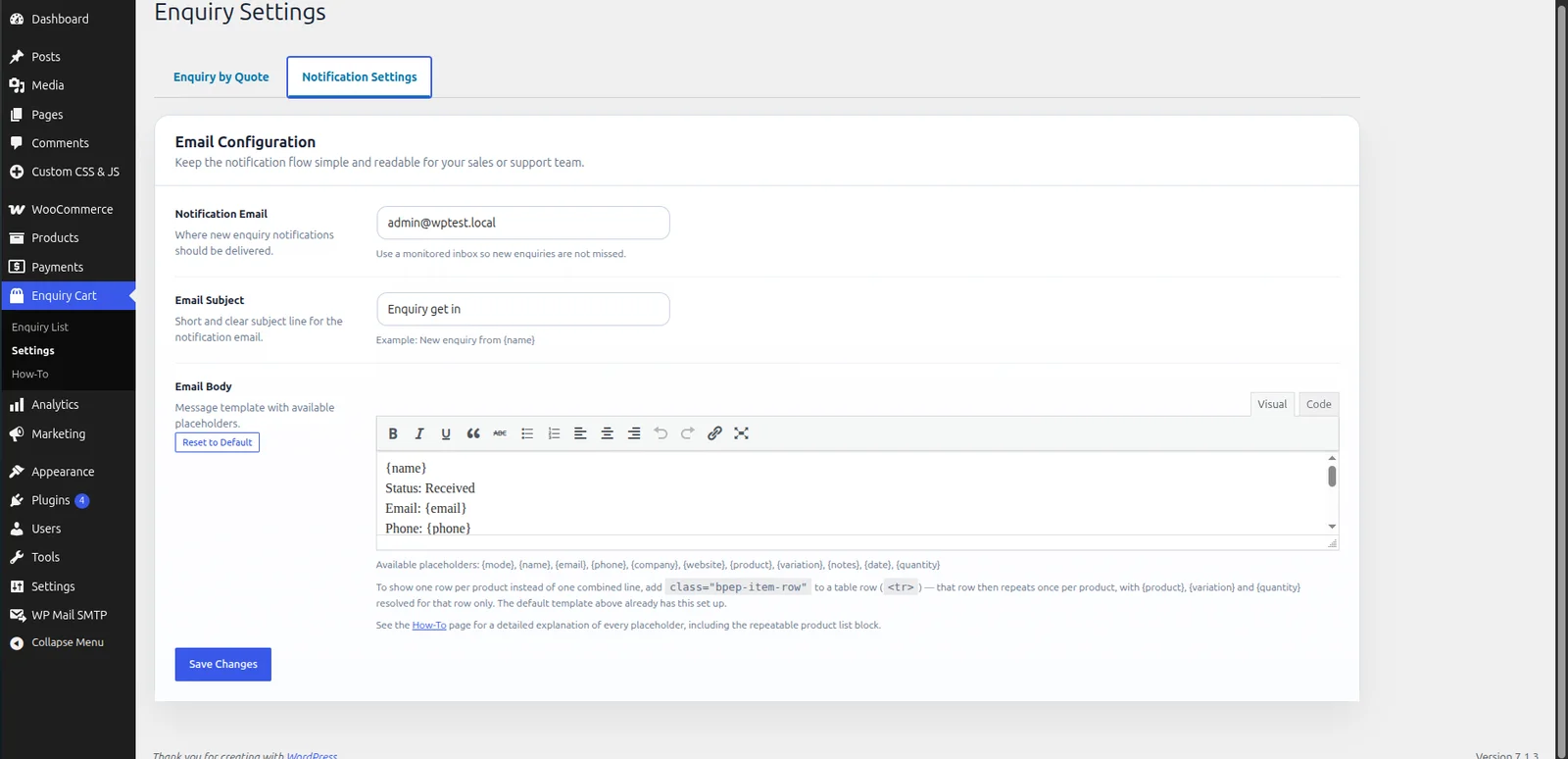Follow the WordPress link in the footer

(x=312, y=755)
